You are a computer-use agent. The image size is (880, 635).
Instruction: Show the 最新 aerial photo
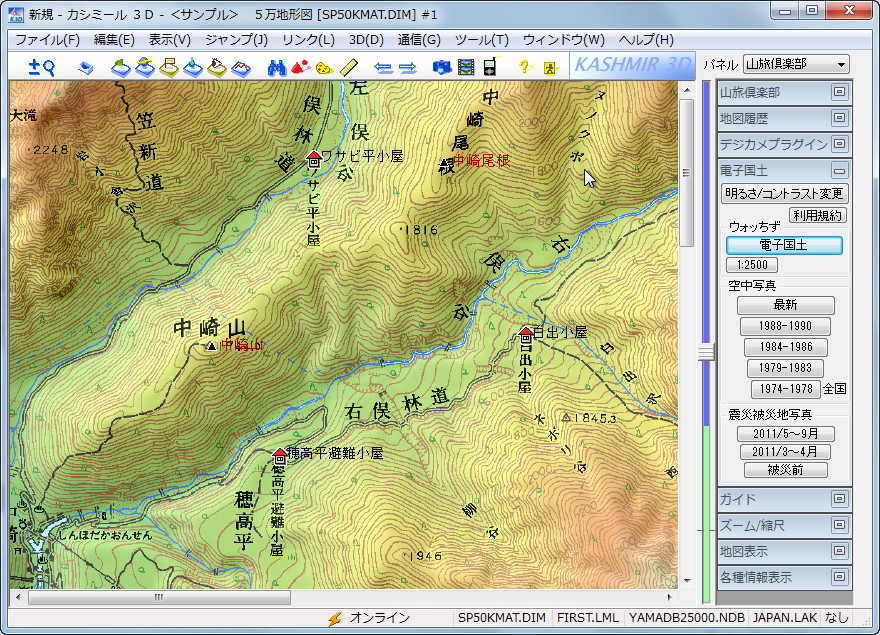click(785, 305)
